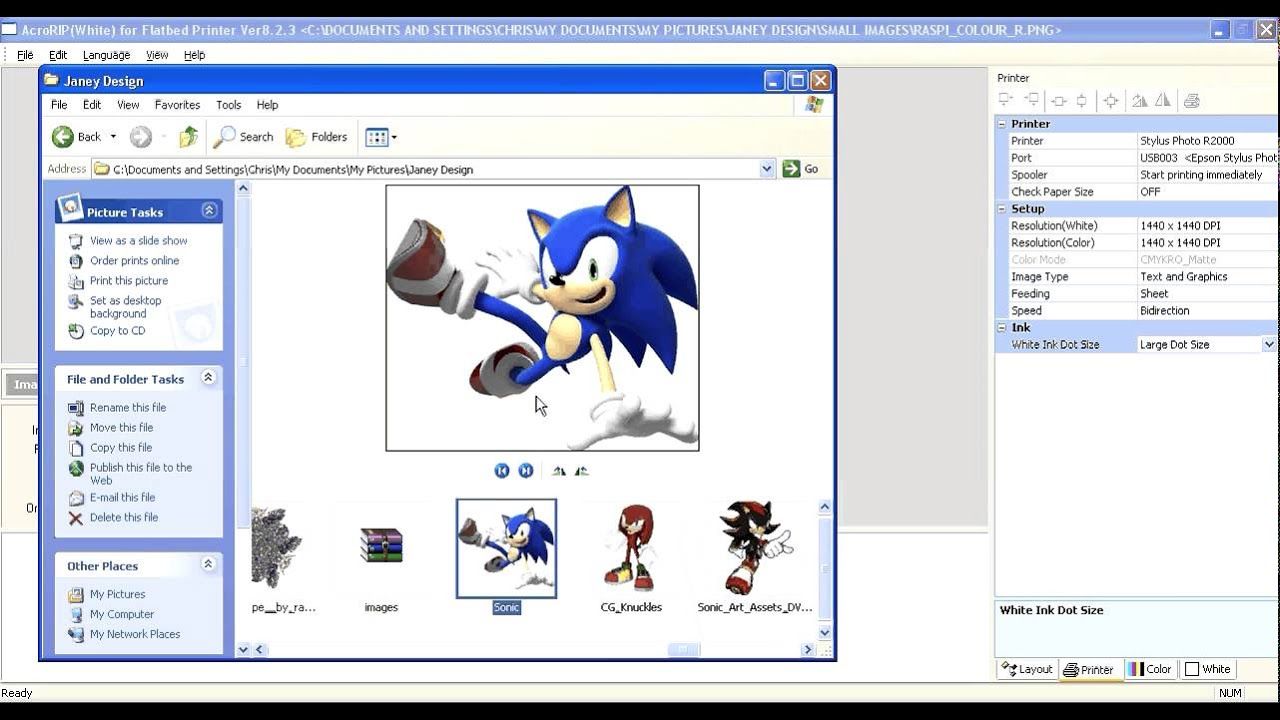Open the White Ink Dot Size dropdown
Viewport: 1280px width, 720px height.
[1268, 344]
